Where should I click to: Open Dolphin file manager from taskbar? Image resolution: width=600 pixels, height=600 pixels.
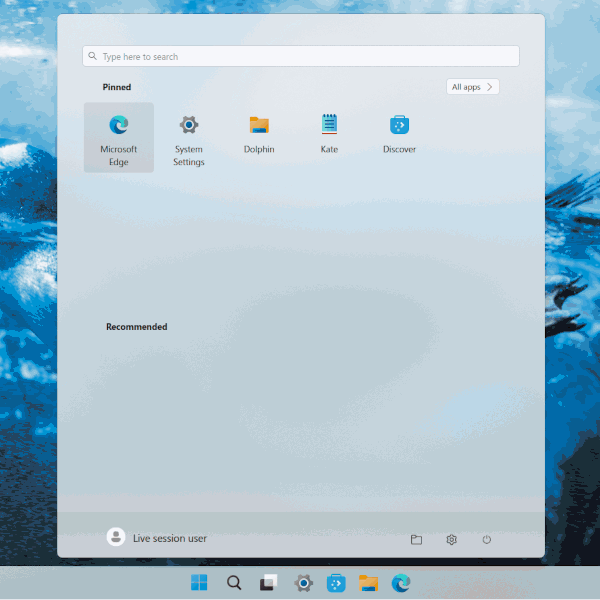[x=368, y=583]
